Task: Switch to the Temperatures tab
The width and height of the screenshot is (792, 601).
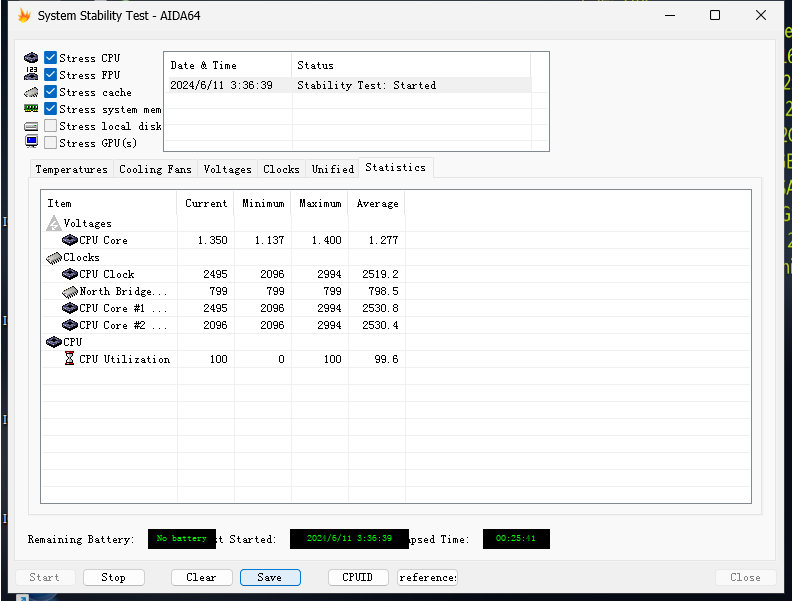Action: (72, 169)
